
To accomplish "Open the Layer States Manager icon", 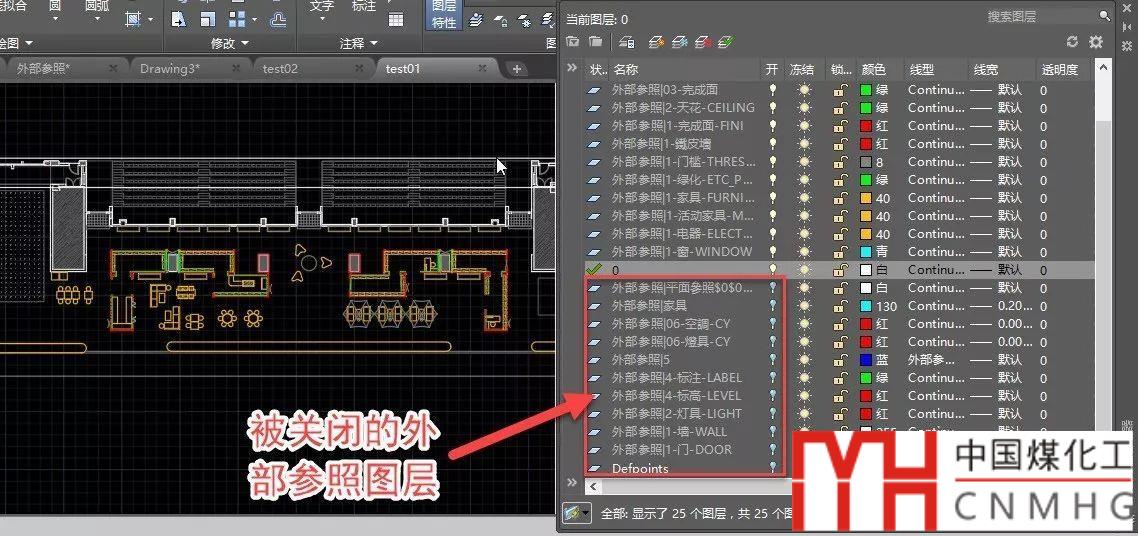I will click(626, 42).
